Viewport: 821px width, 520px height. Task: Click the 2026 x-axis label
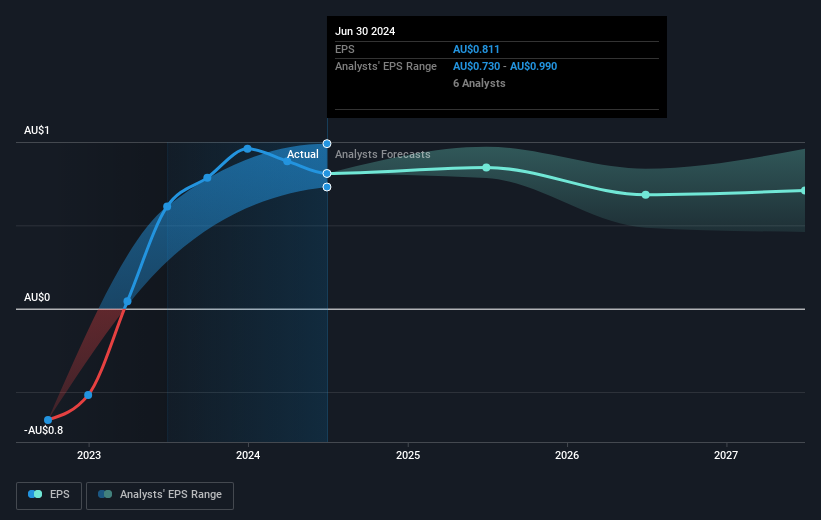[x=567, y=455]
